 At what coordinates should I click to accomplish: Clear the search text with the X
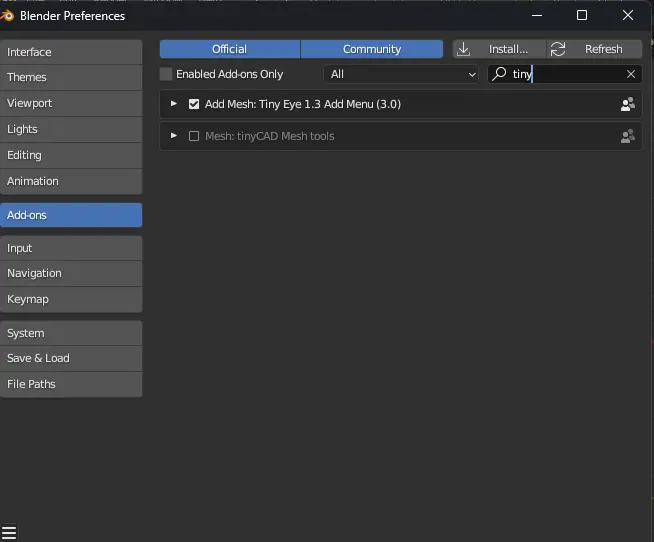click(631, 74)
